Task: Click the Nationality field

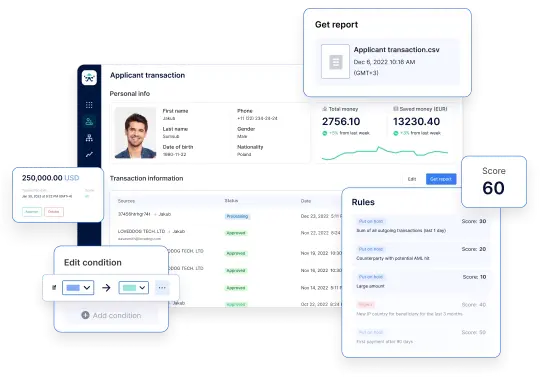Action: click(x=250, y=150)
